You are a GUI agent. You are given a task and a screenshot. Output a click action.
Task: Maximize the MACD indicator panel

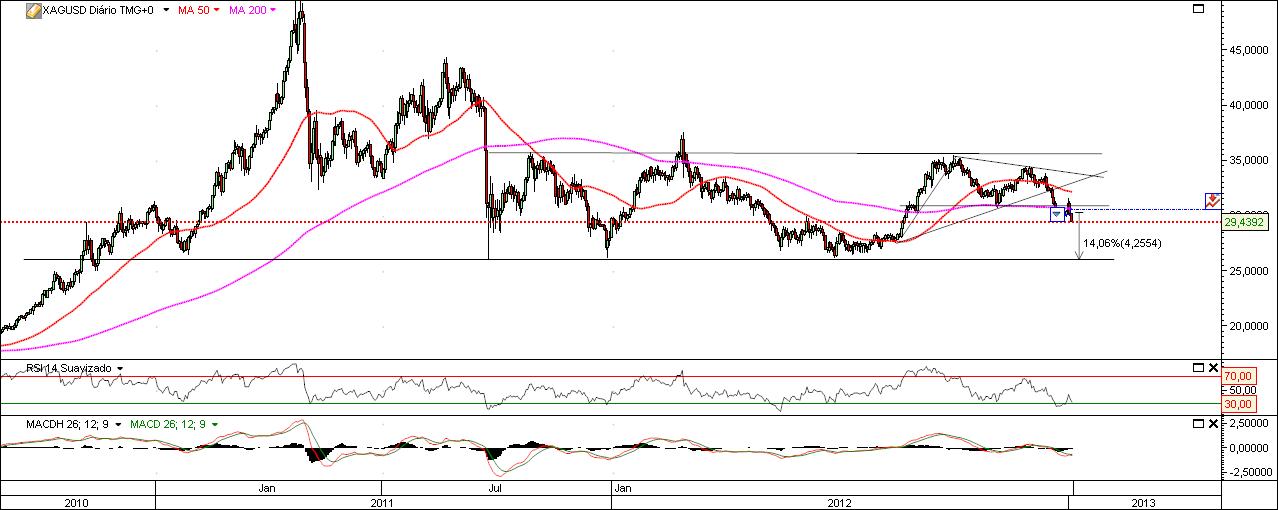(x=1199, y=425)
